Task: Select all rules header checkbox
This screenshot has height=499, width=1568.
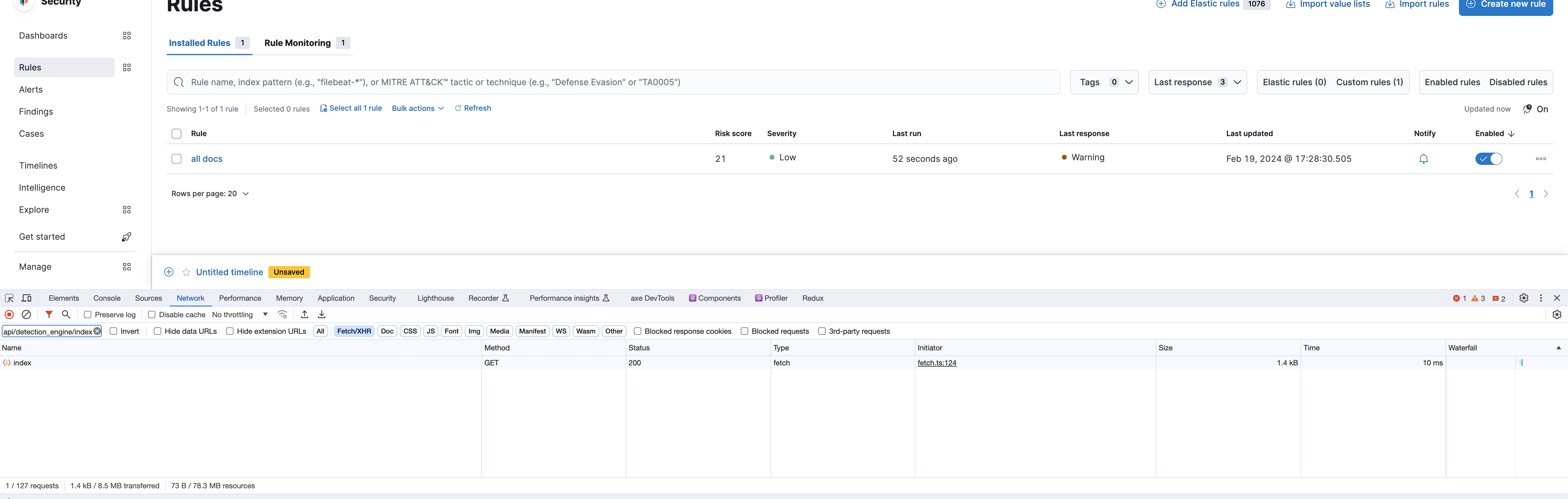Action: pos(176,134)
